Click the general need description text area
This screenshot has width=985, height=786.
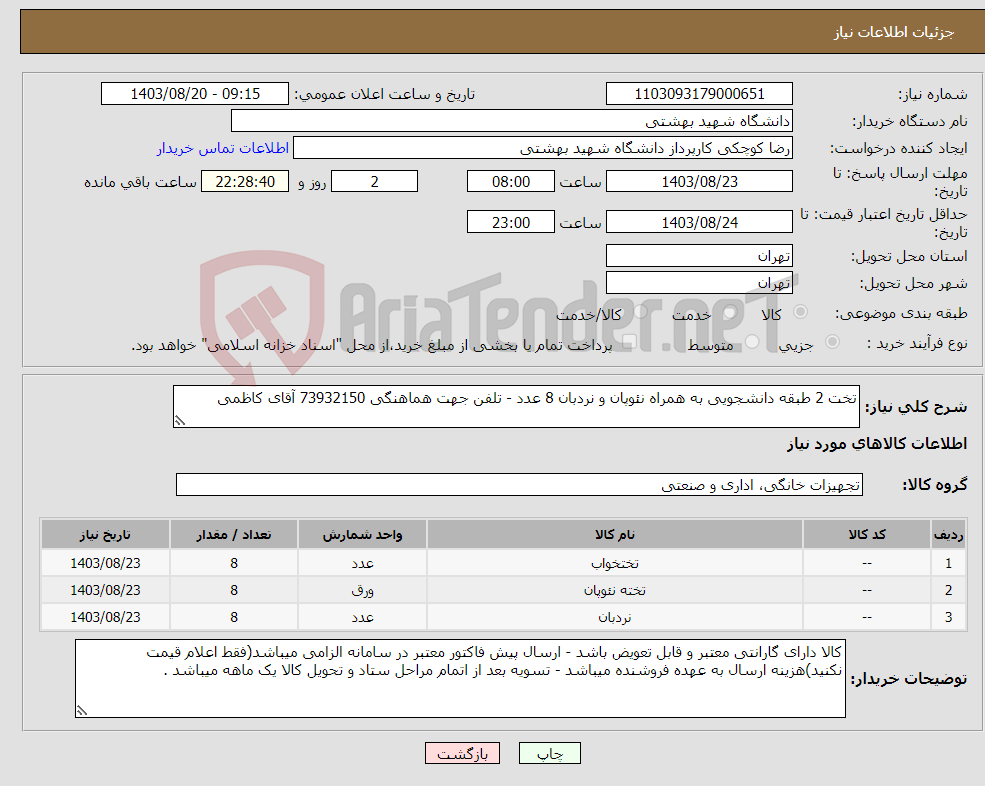click(516, 407)
